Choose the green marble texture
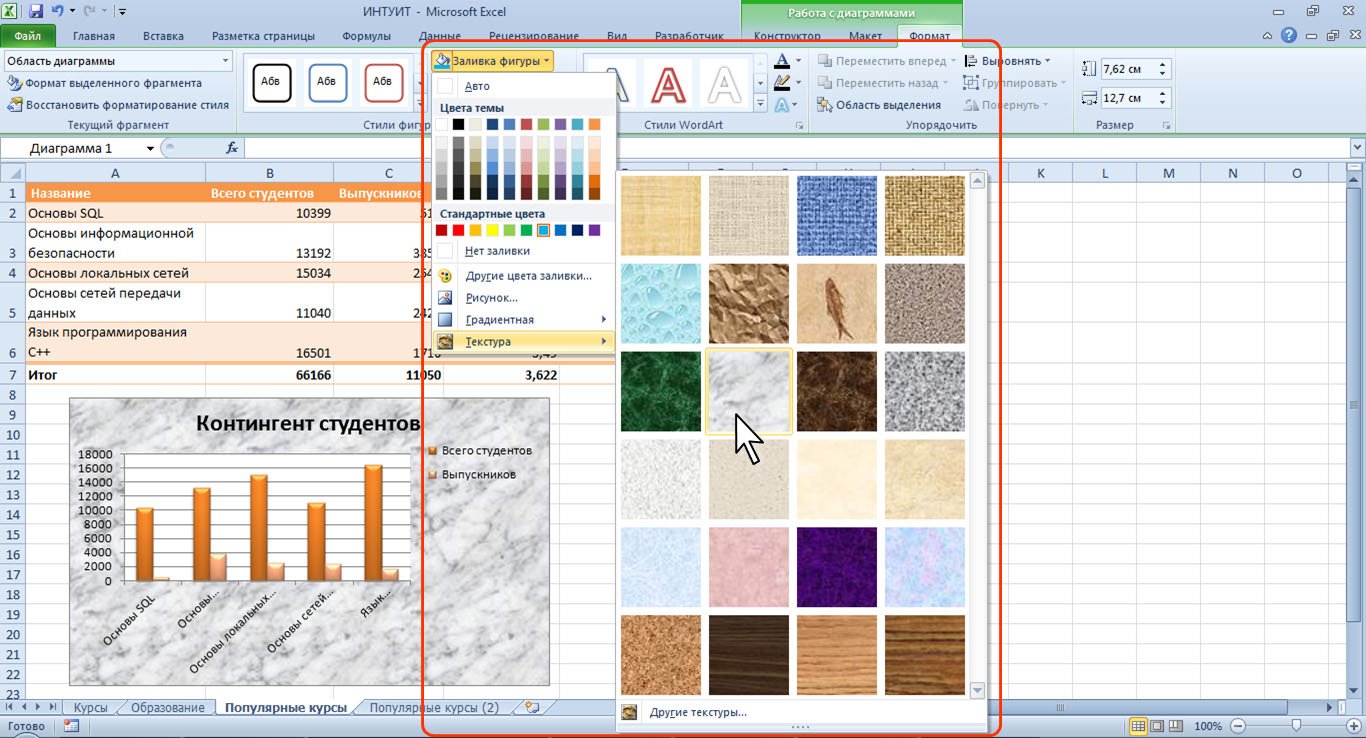 (x=661, y=391)
